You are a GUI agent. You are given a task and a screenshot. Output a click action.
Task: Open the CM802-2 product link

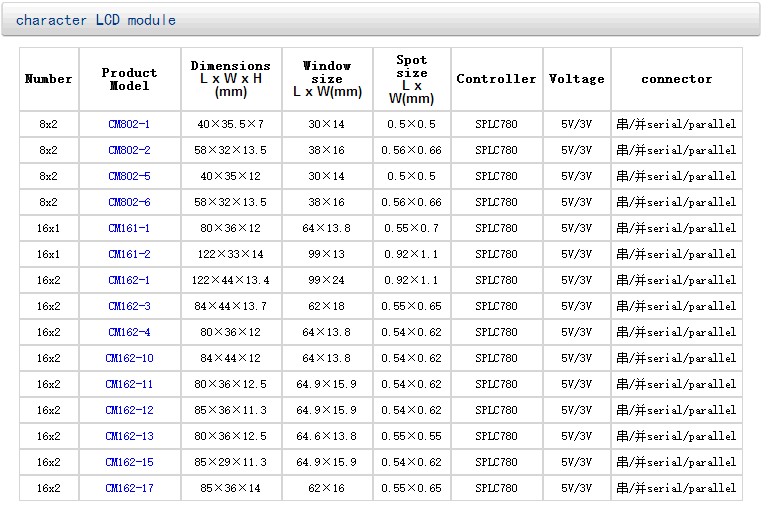129,150
